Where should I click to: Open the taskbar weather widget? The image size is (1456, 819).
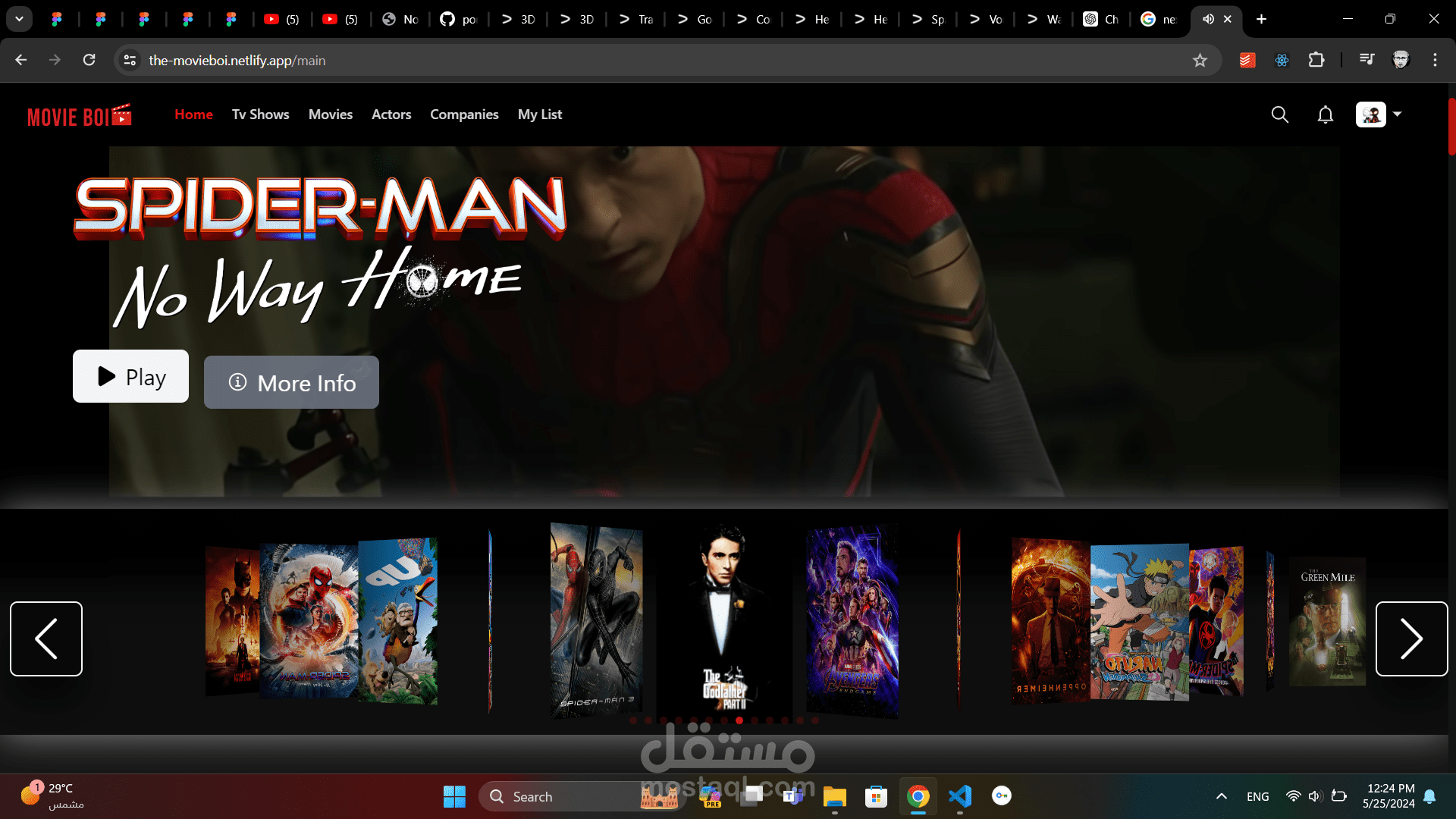[x=53, y=796]
